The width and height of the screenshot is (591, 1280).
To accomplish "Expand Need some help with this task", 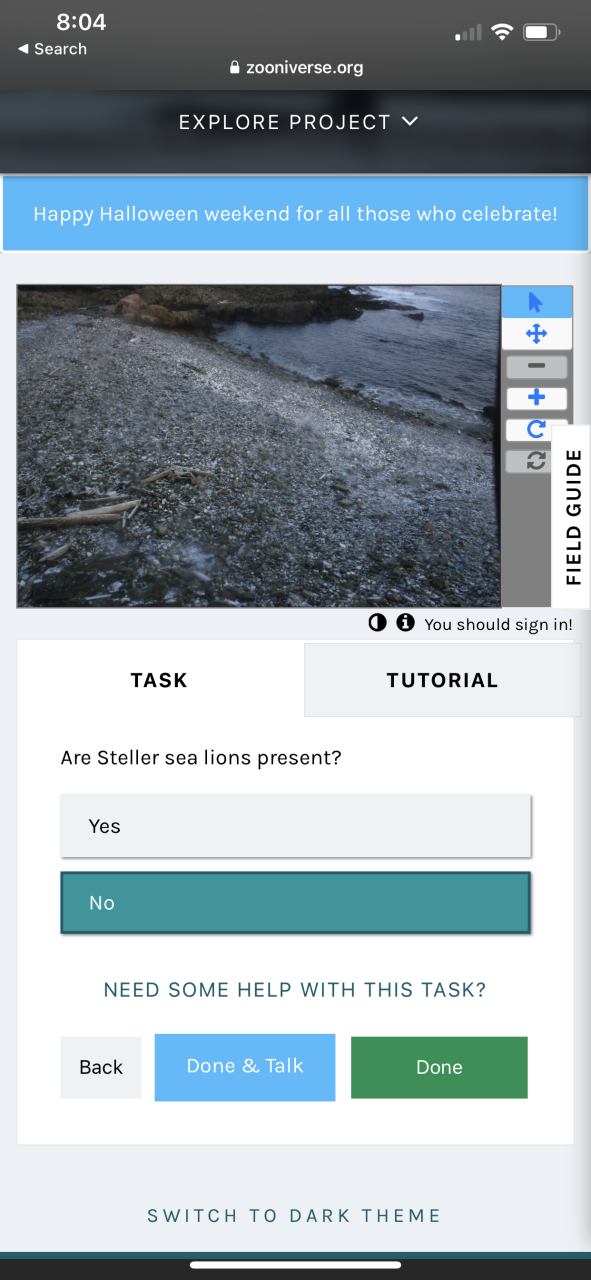I will 295,990.
